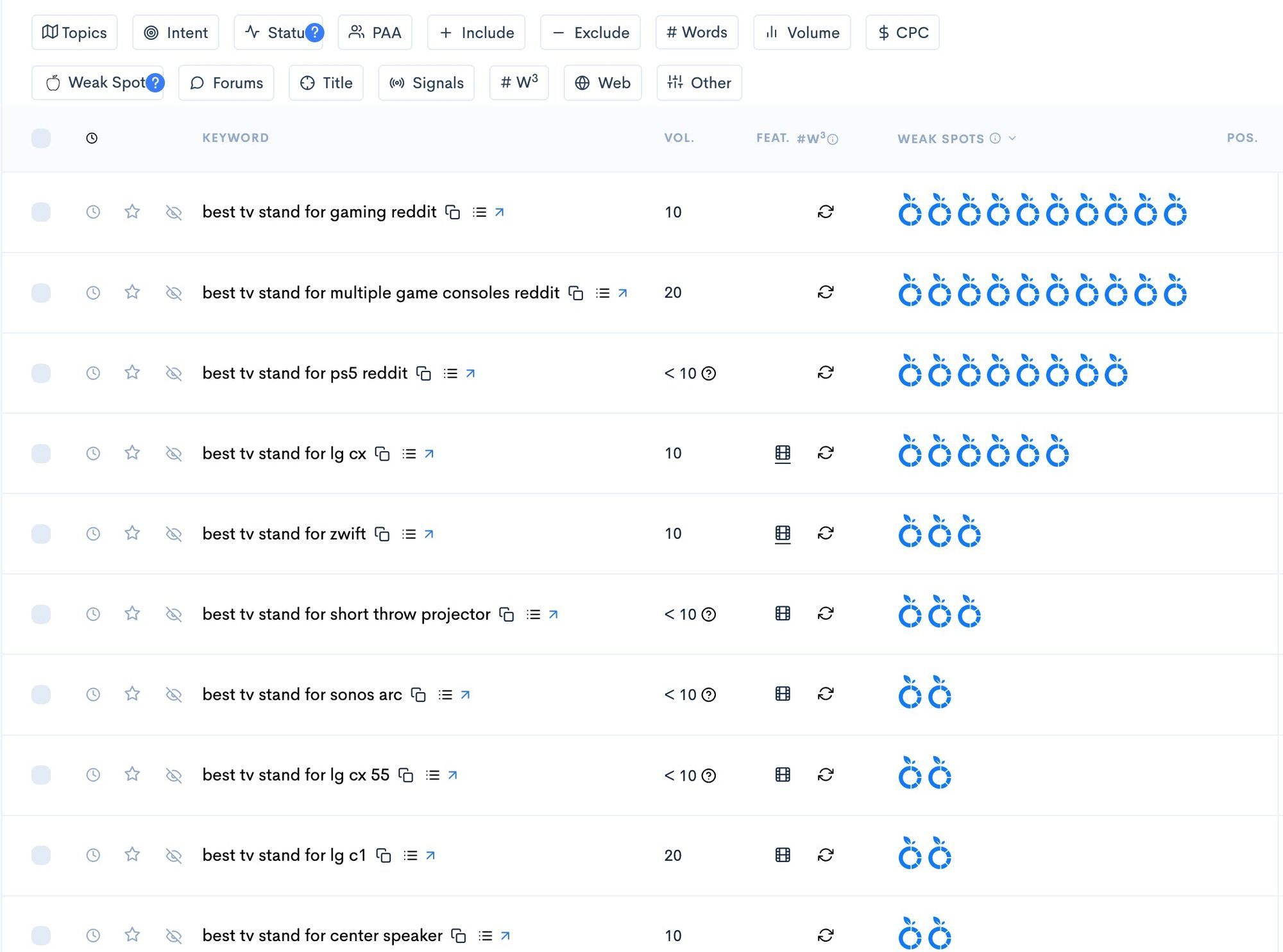Click the Exclude filter button
The image size is (1283, 952).
590,32
